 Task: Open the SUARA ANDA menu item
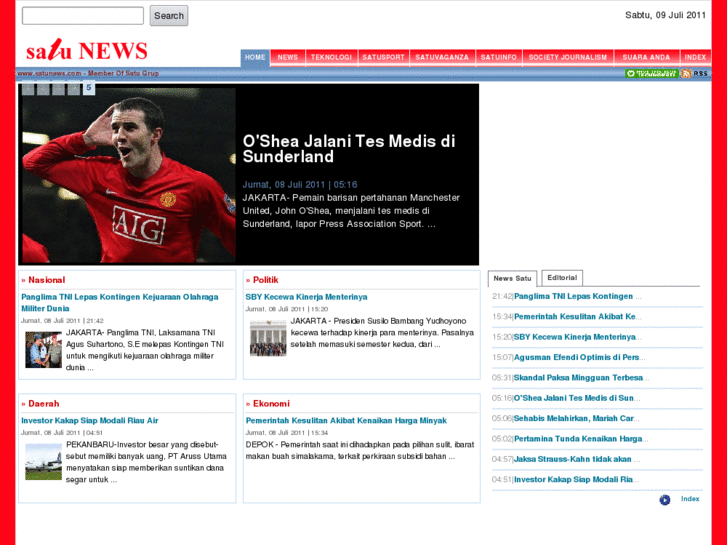tap(646, 58)
